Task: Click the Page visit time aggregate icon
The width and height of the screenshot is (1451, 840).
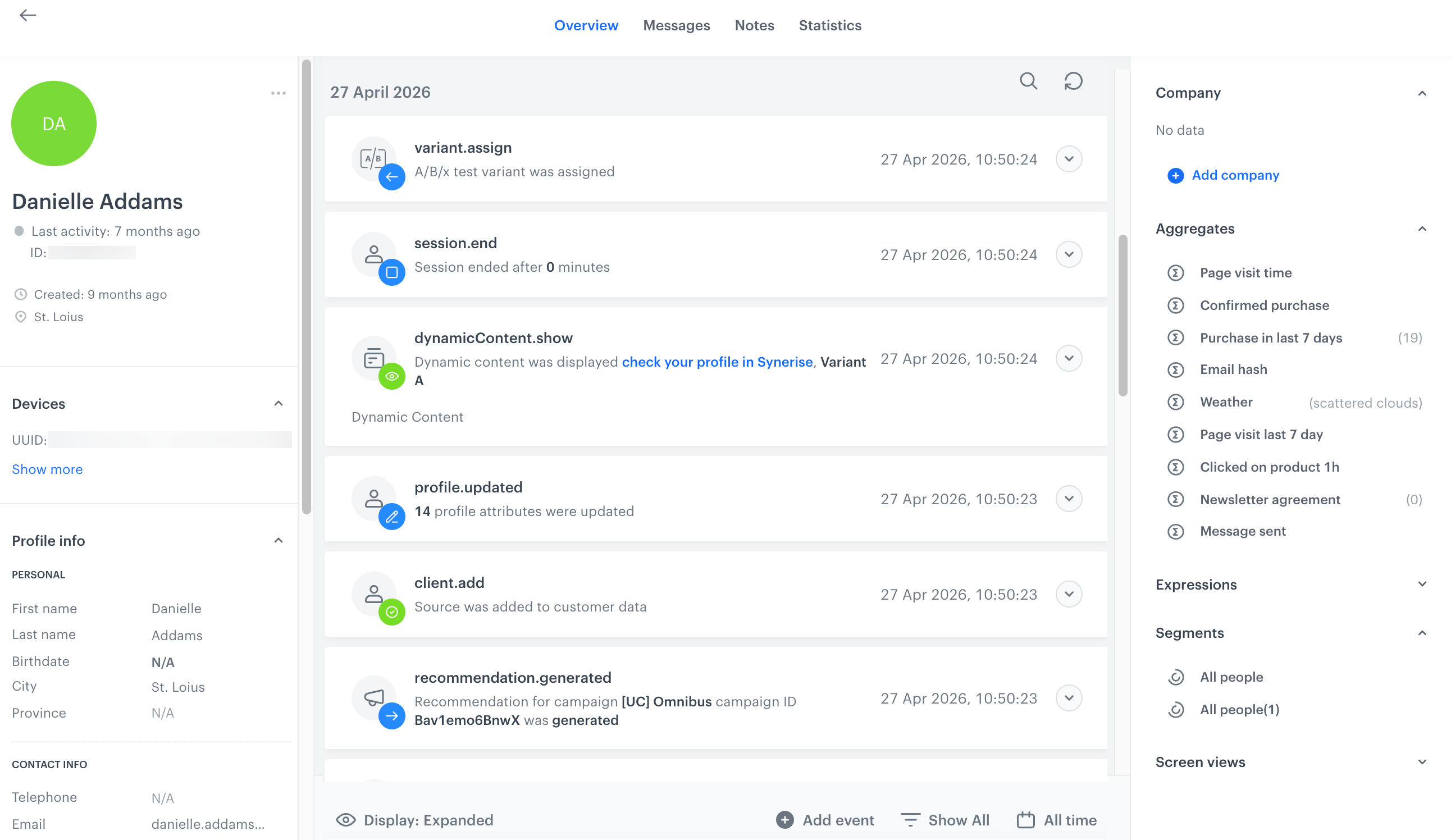Action: pyautogui.click(x=1176, y=273)
